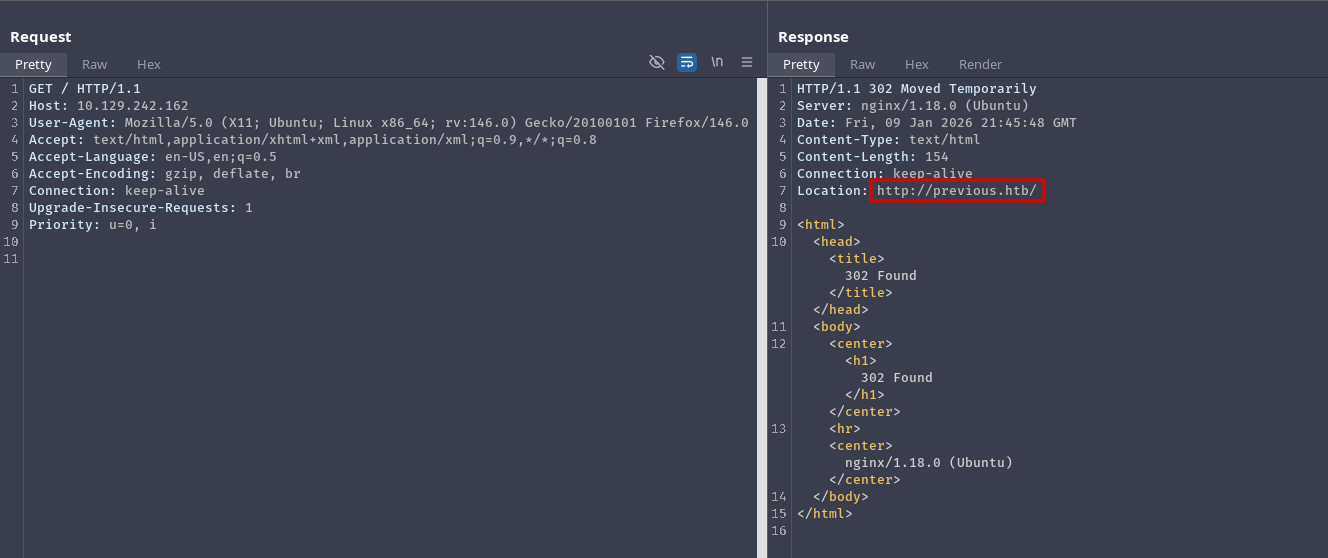1328x558 pixels.
Task: Select the Response Pretty tab
Action: point(801,64)
